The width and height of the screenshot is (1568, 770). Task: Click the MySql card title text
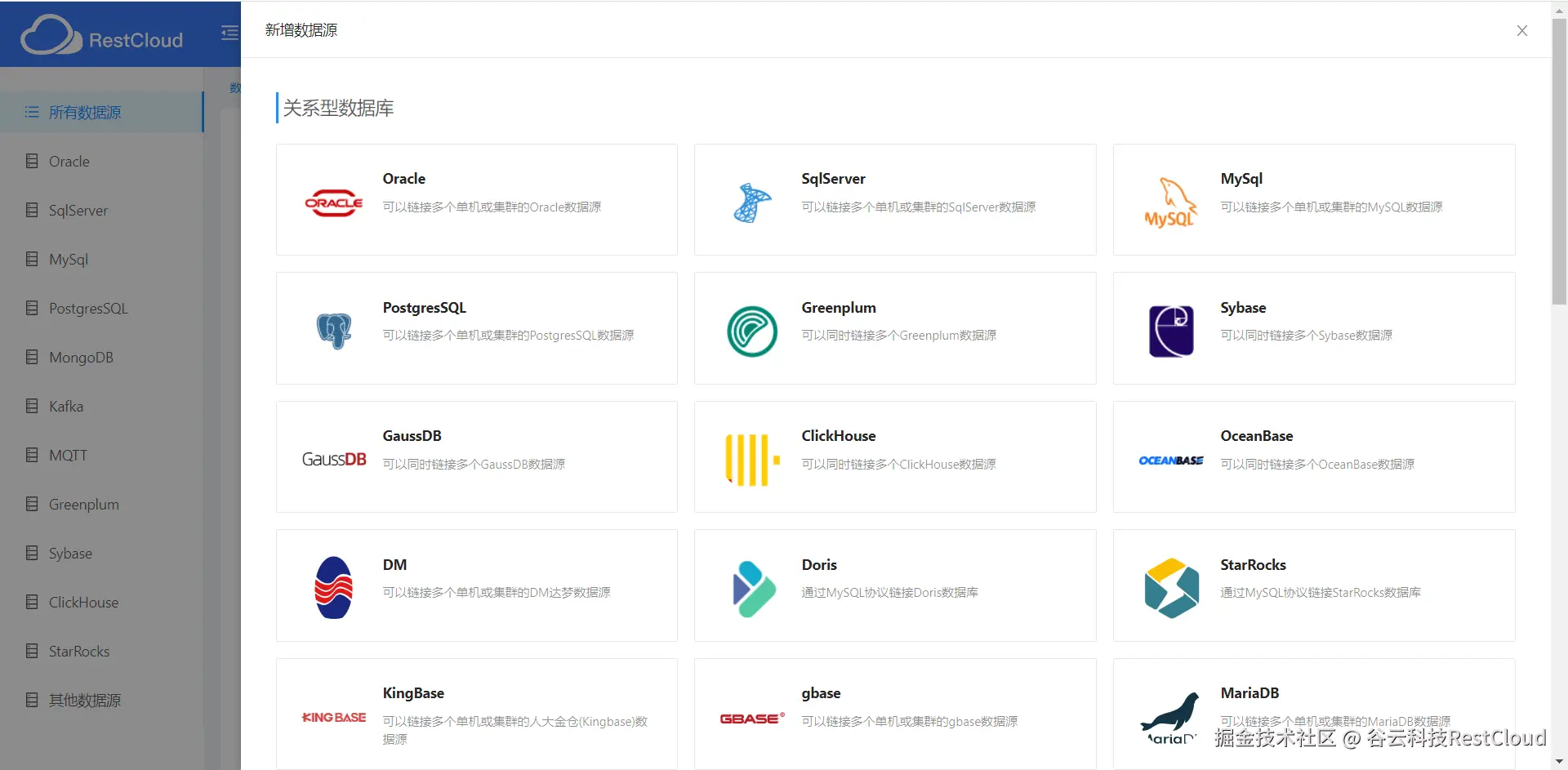point(1241,179)
